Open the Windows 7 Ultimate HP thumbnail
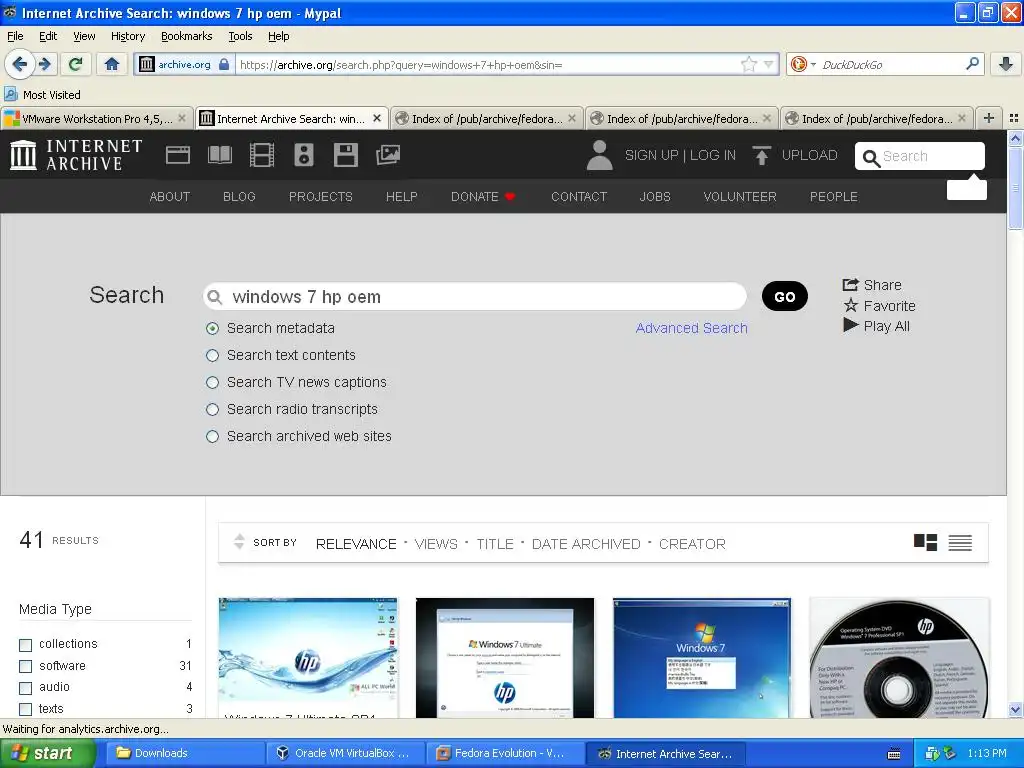The width and height of the screenshot is (1024, 768). pos(505,658)
